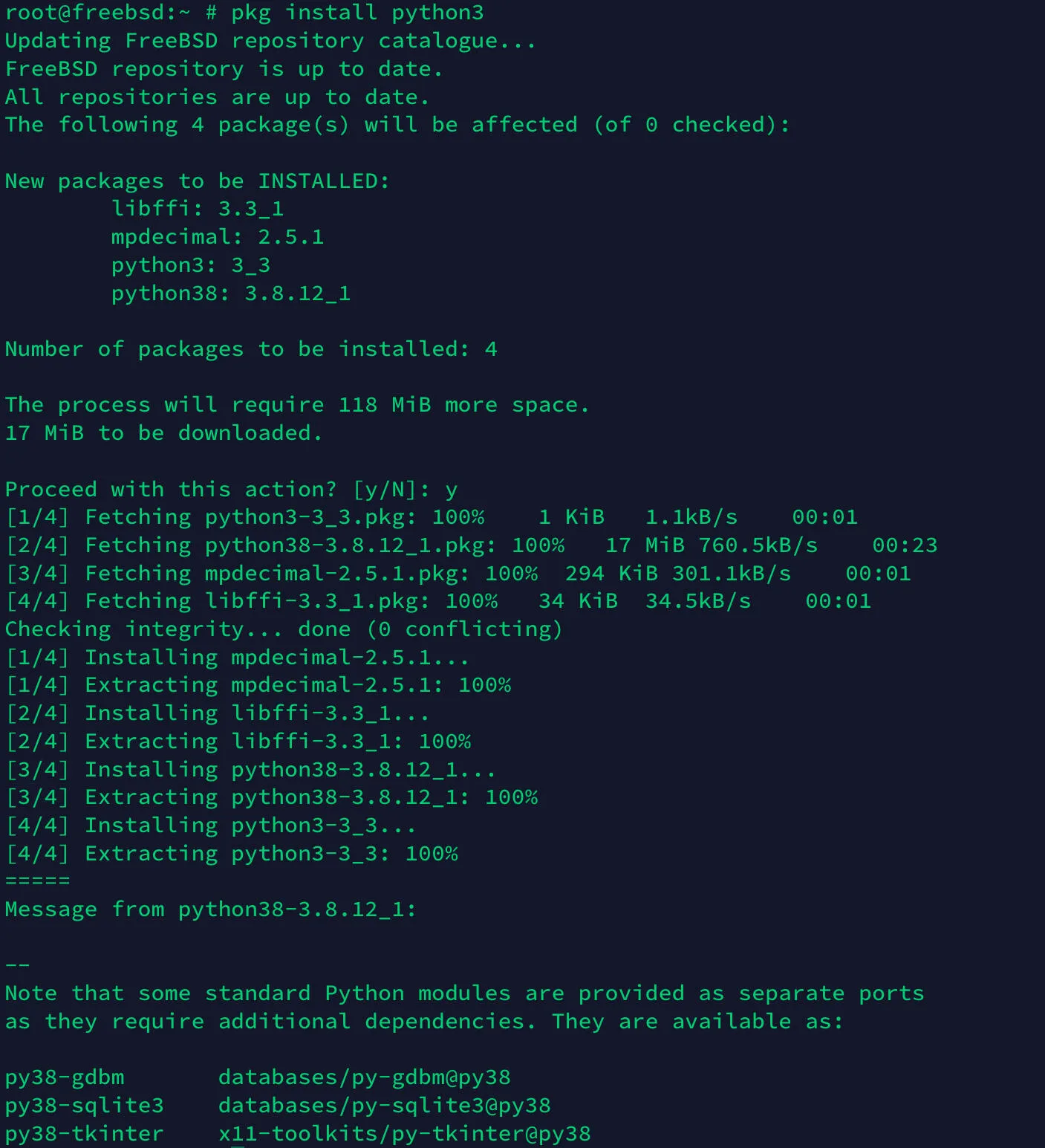The image size is (1045, 1148).
Task: Click the mpdecimal: 2.5.1 package entry
Action: coord(218,237)
